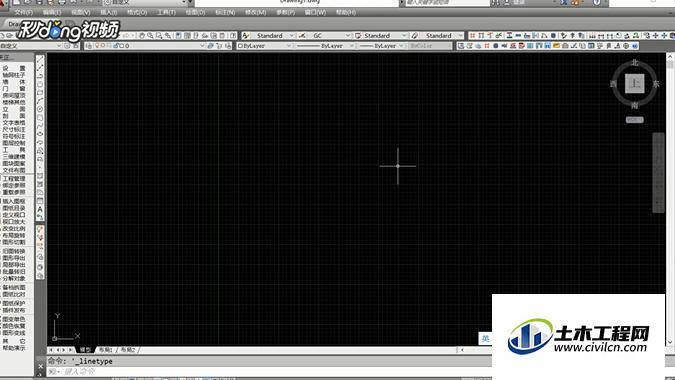Open the 绘图(D) menu

(195, 12)
